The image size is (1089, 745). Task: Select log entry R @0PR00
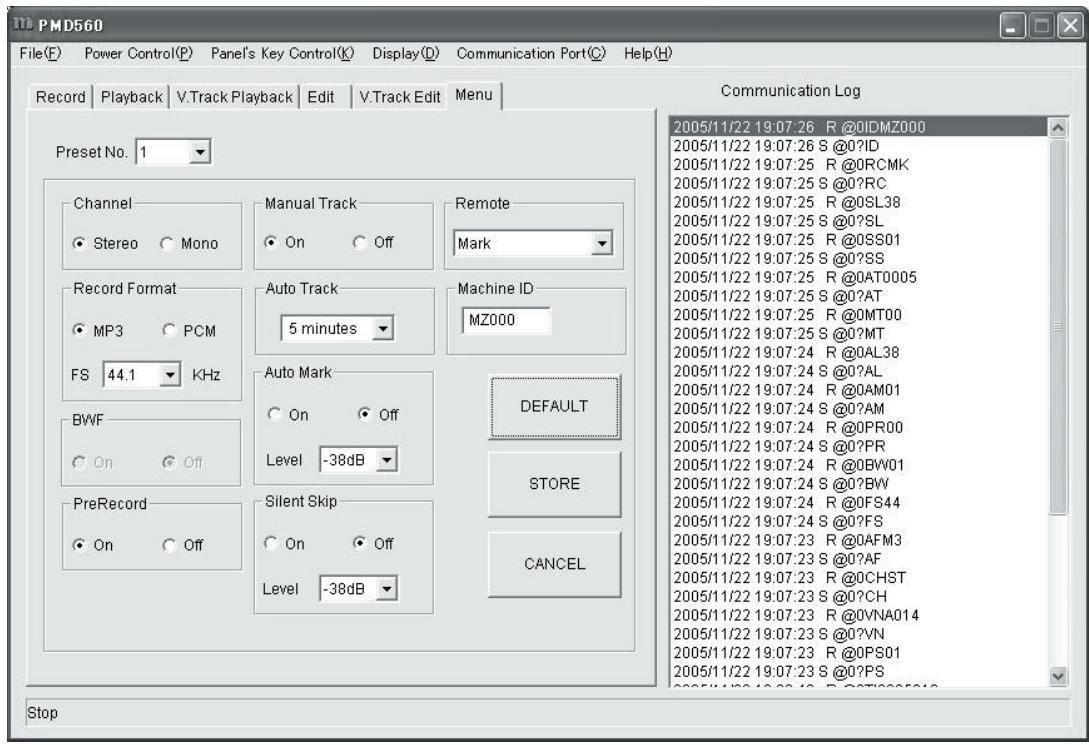(859, 427)
